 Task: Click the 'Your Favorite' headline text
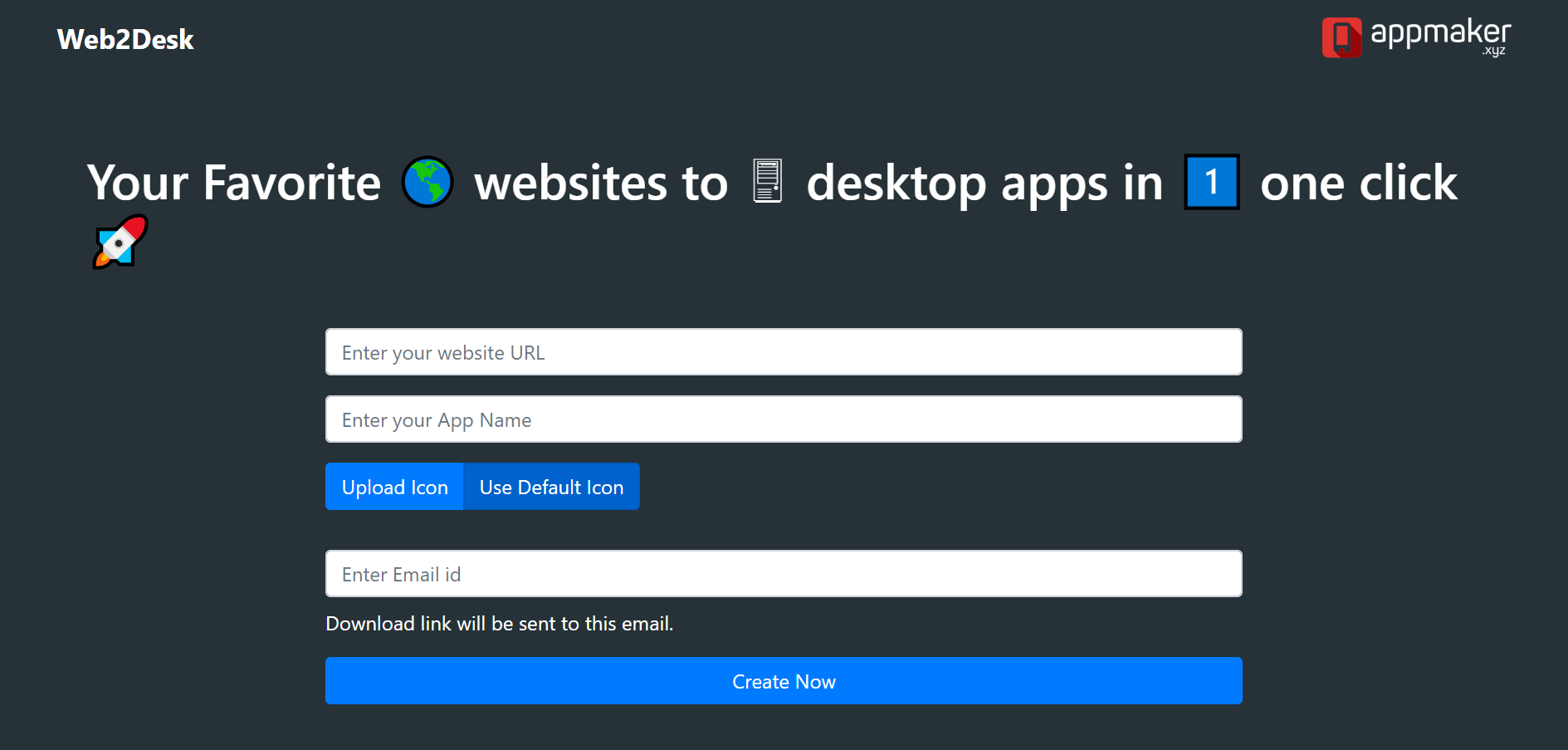[x=234, y=183]
